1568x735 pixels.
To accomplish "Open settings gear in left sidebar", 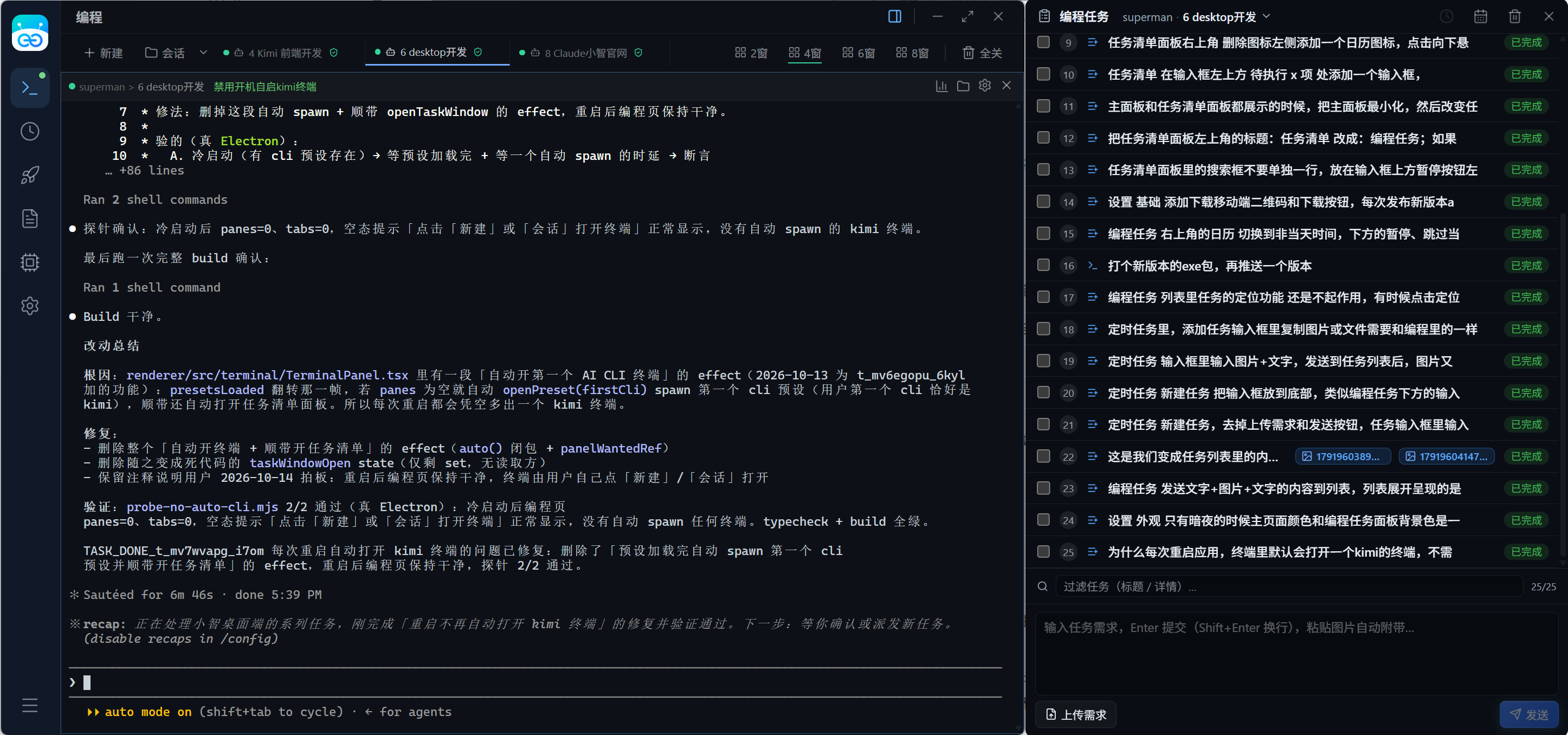I will [x=30, y=306].
